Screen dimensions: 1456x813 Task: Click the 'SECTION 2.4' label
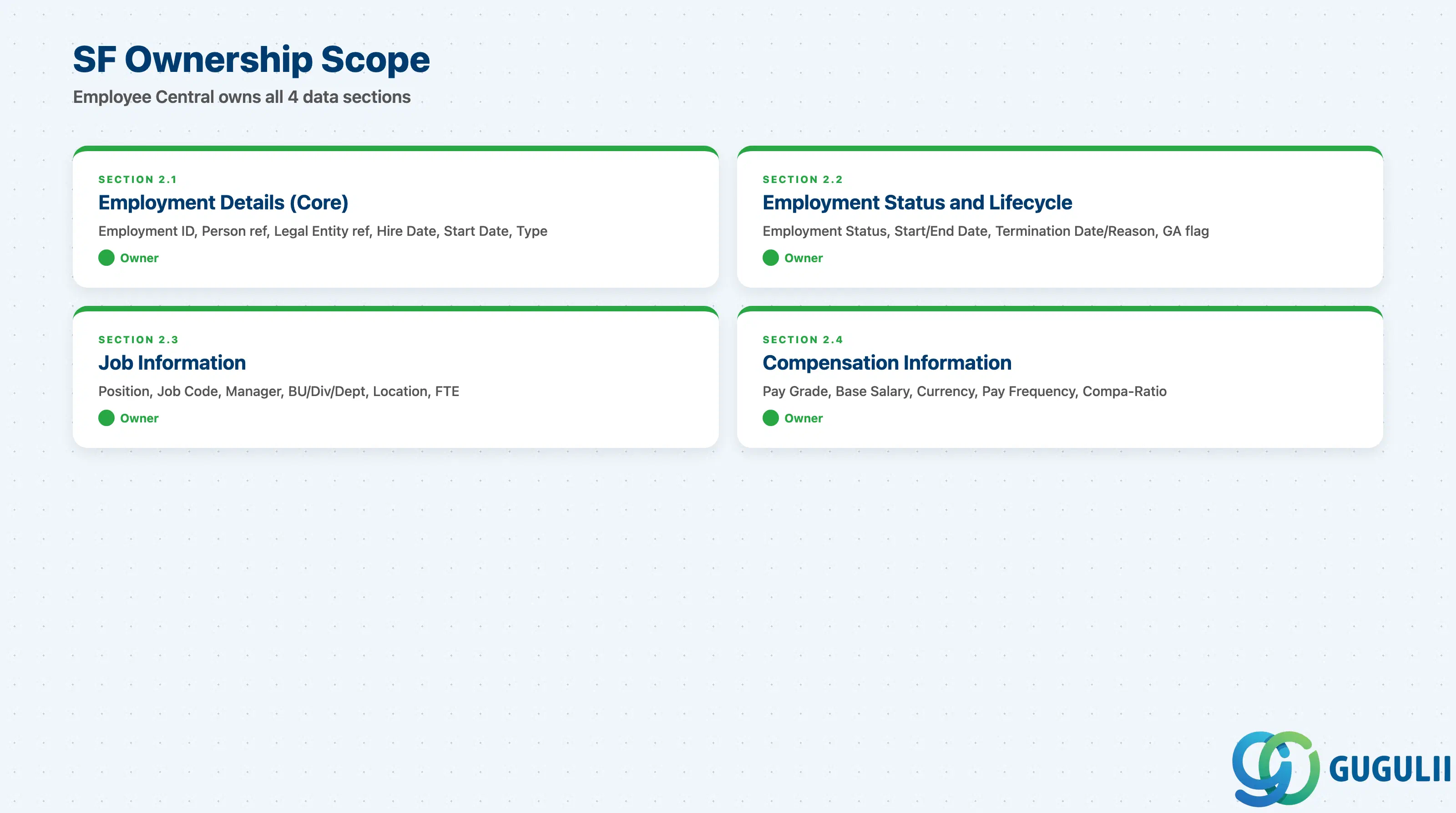tap(803, 340)
